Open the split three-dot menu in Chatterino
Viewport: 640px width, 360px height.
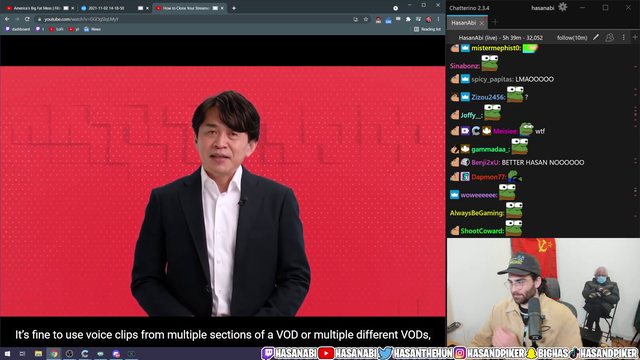(x=624, y=38)
